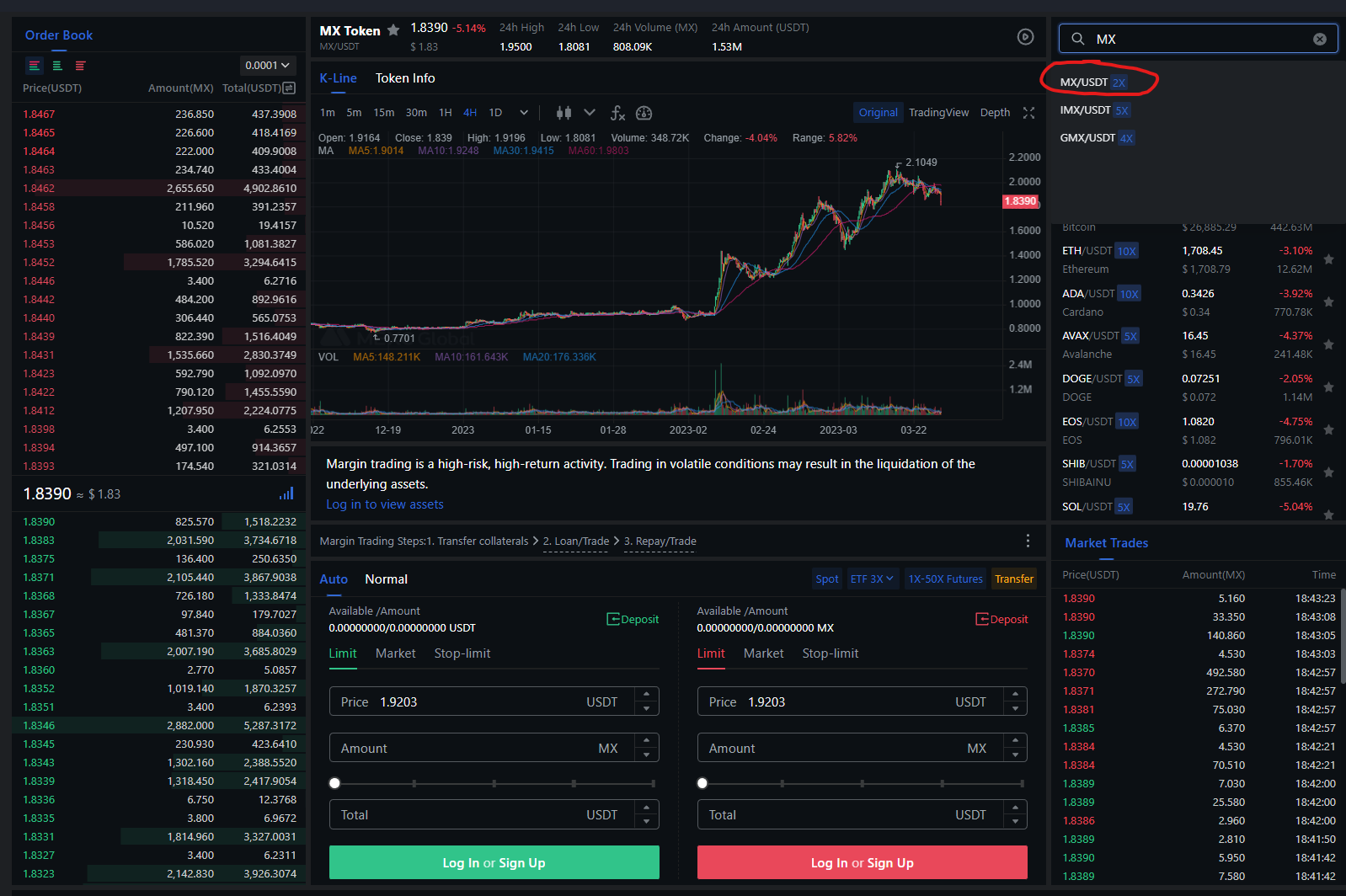The width and height of the screenshot is (1346, 896).
Task: Open the ETF 3X dropdown
Action: [x=872, y=579]
